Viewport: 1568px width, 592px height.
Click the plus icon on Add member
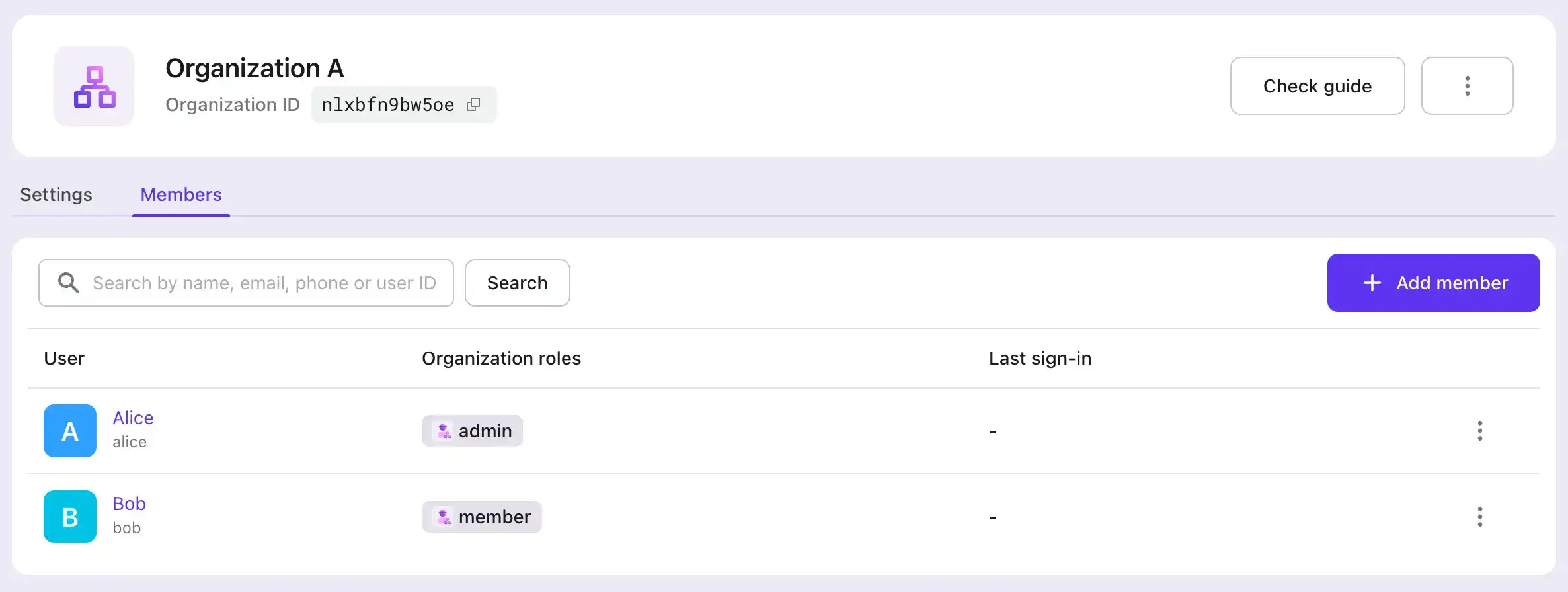point(1372,283)
